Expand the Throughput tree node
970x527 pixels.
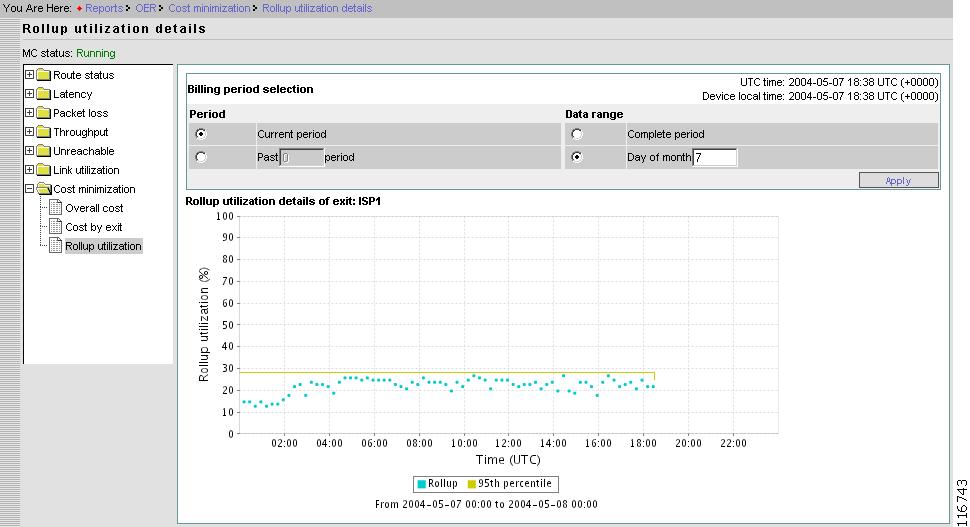point(29,132)
